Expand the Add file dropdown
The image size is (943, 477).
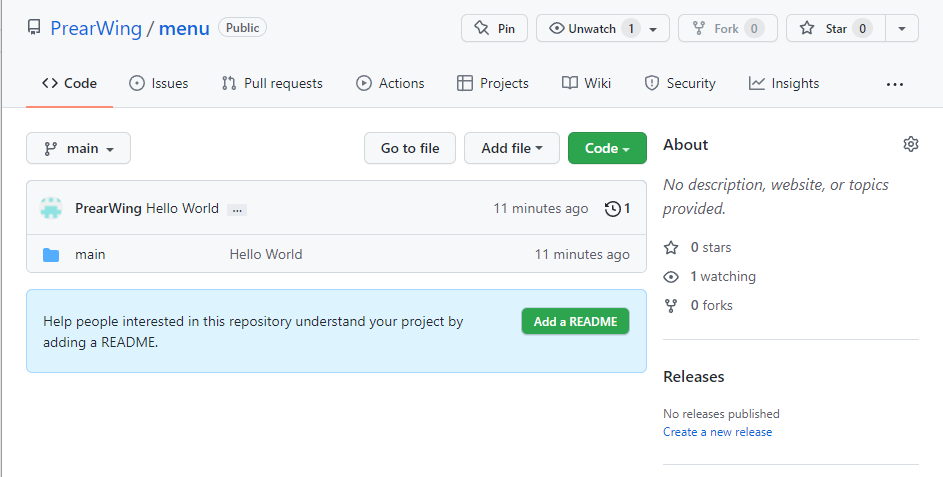pyautogui.click(x=512, y=148)
